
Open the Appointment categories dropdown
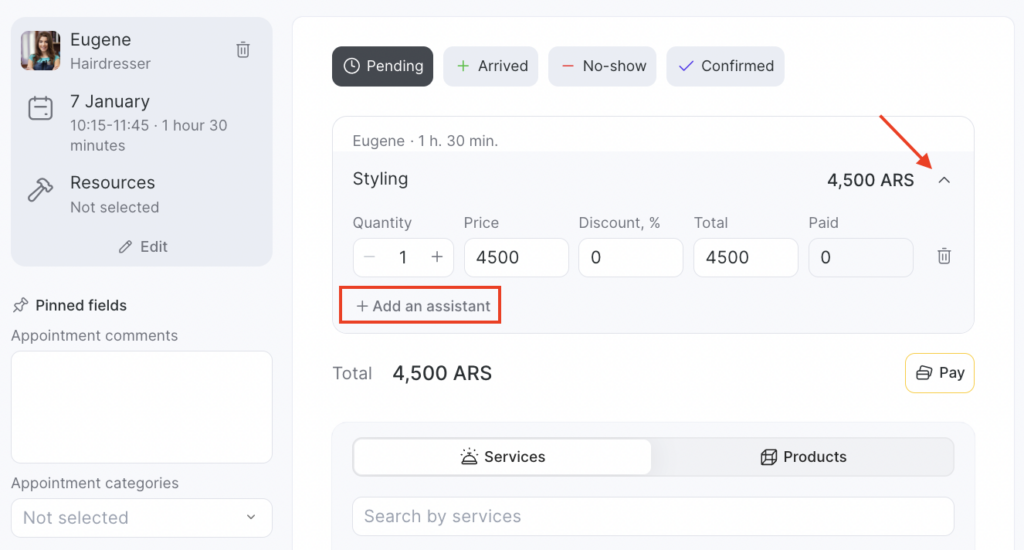[x=141, y=517]
